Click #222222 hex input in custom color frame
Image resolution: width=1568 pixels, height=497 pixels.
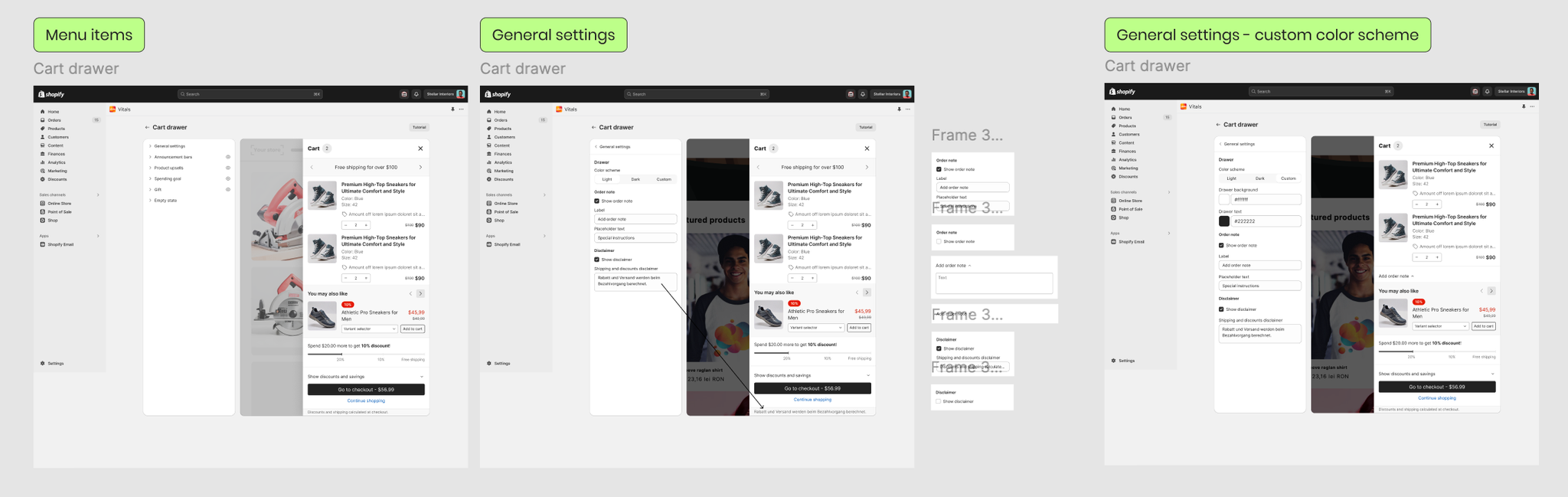[x=1266, y=221]
